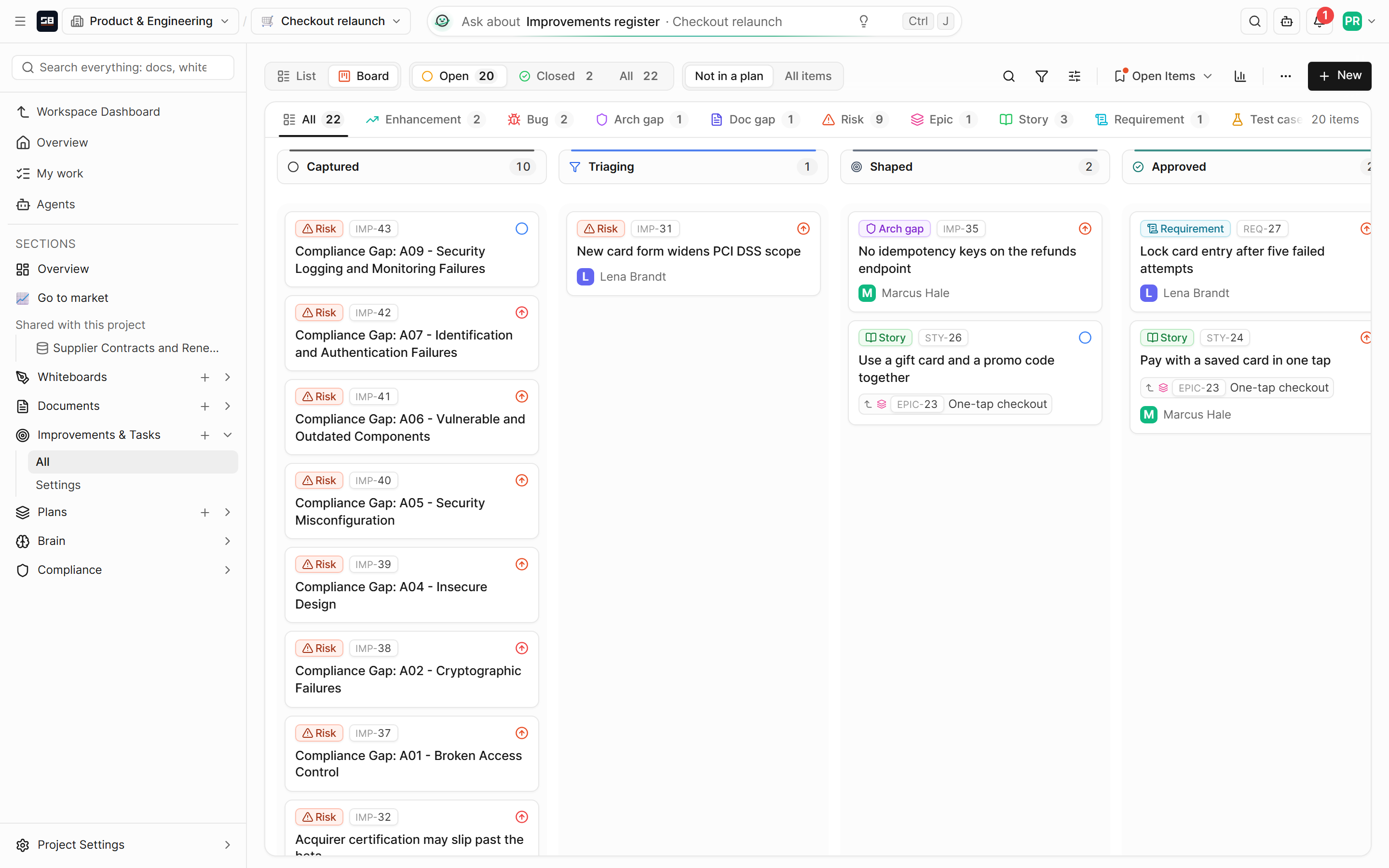The width and height of the screenshot is (1389, 868).
Task: Open the filter funnel icon
Action: (x=1041, y=76)
